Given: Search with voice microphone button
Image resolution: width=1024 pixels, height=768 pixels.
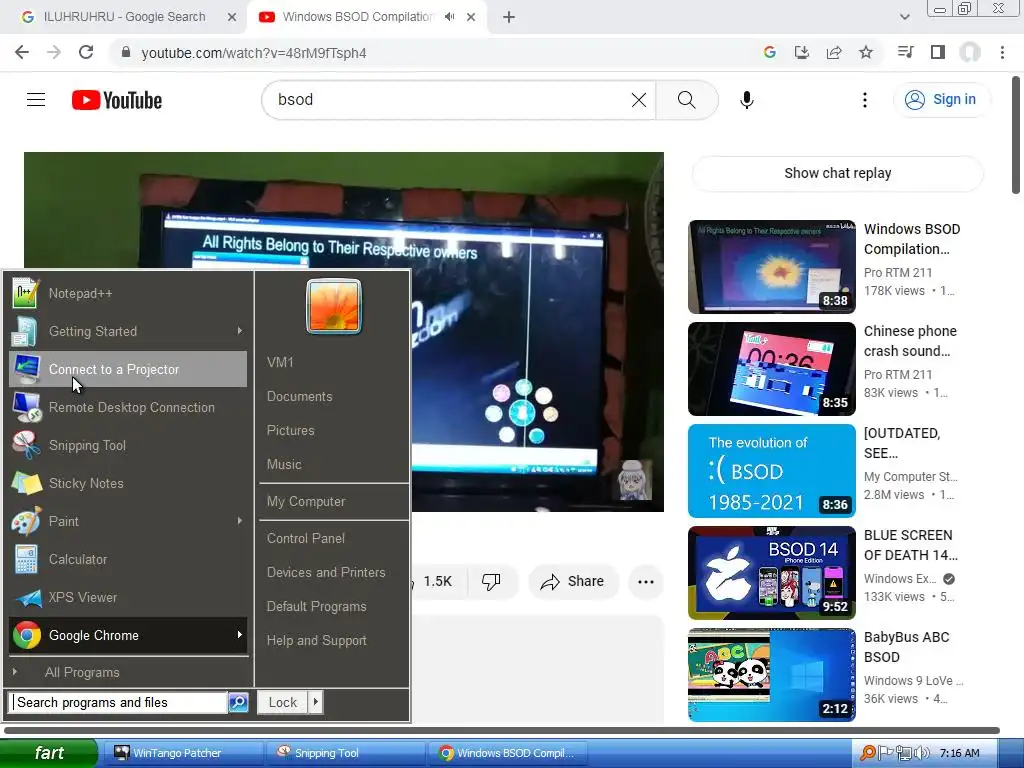Looking at the screenshot, I should coord(746,100).
